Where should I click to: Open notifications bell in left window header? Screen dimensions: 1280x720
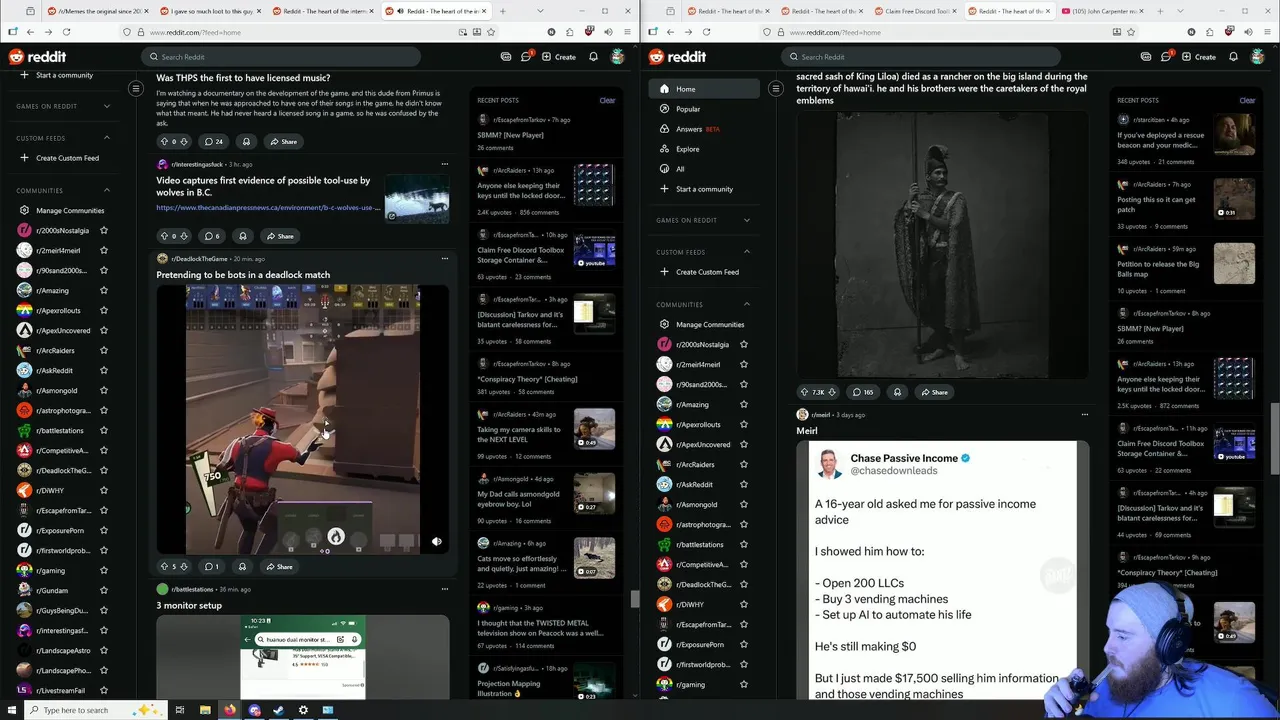(x=593, y=57)
